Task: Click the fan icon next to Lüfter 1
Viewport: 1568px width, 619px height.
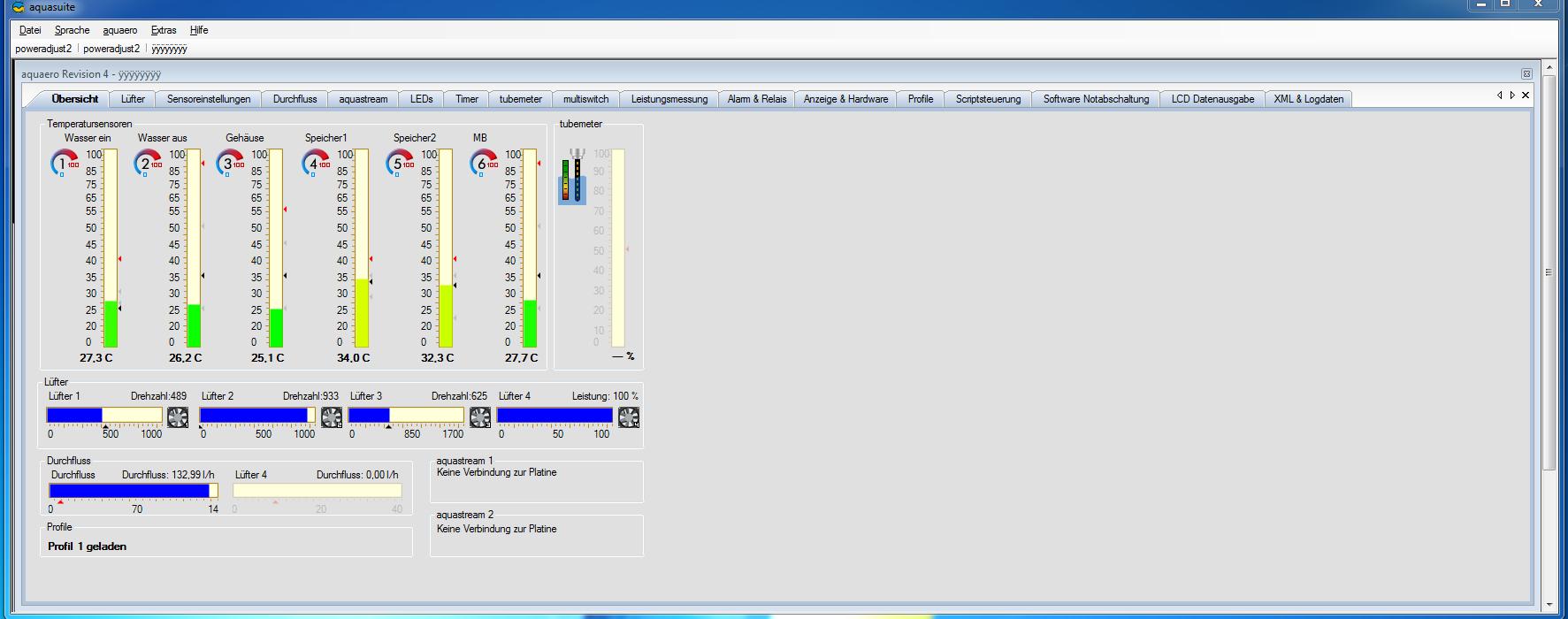Action: point(178,416)
